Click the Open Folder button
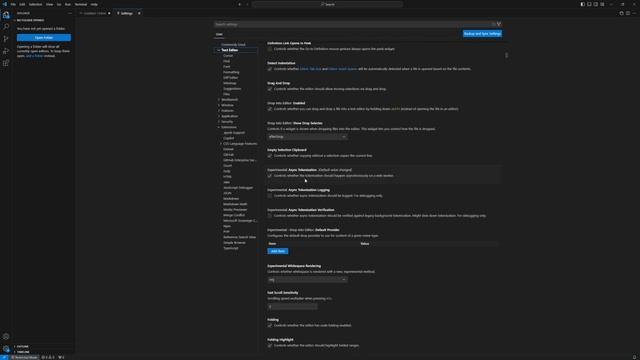Viewport: 640px width, 360px height. point(44,38)
